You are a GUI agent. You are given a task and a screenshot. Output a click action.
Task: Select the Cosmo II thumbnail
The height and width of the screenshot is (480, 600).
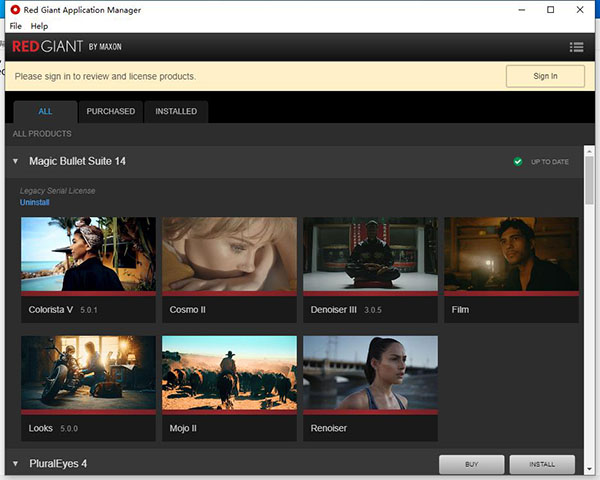point(230,254)
